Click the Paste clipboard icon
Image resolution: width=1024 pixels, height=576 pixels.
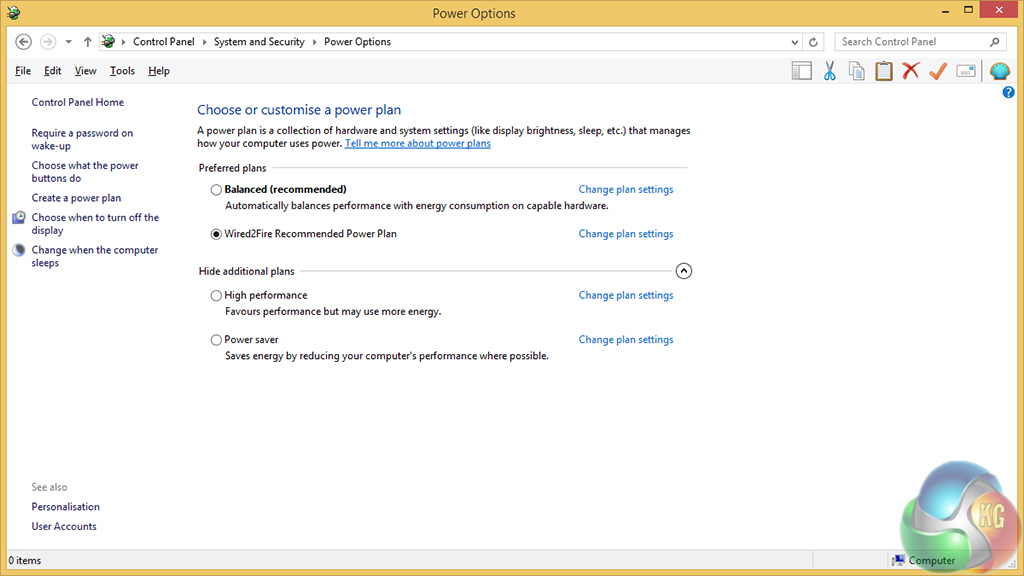click(883, 71)
